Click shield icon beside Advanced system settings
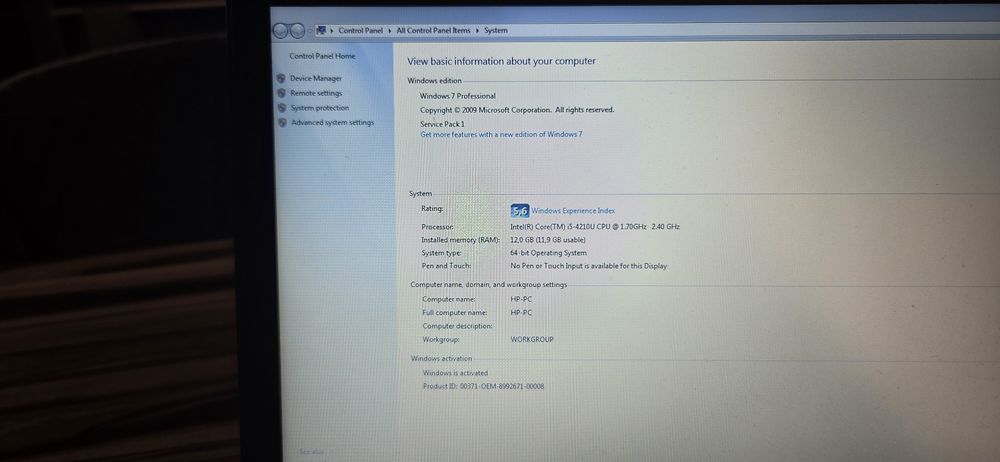Screen dimensions: 1000x462 coord(283,123)
